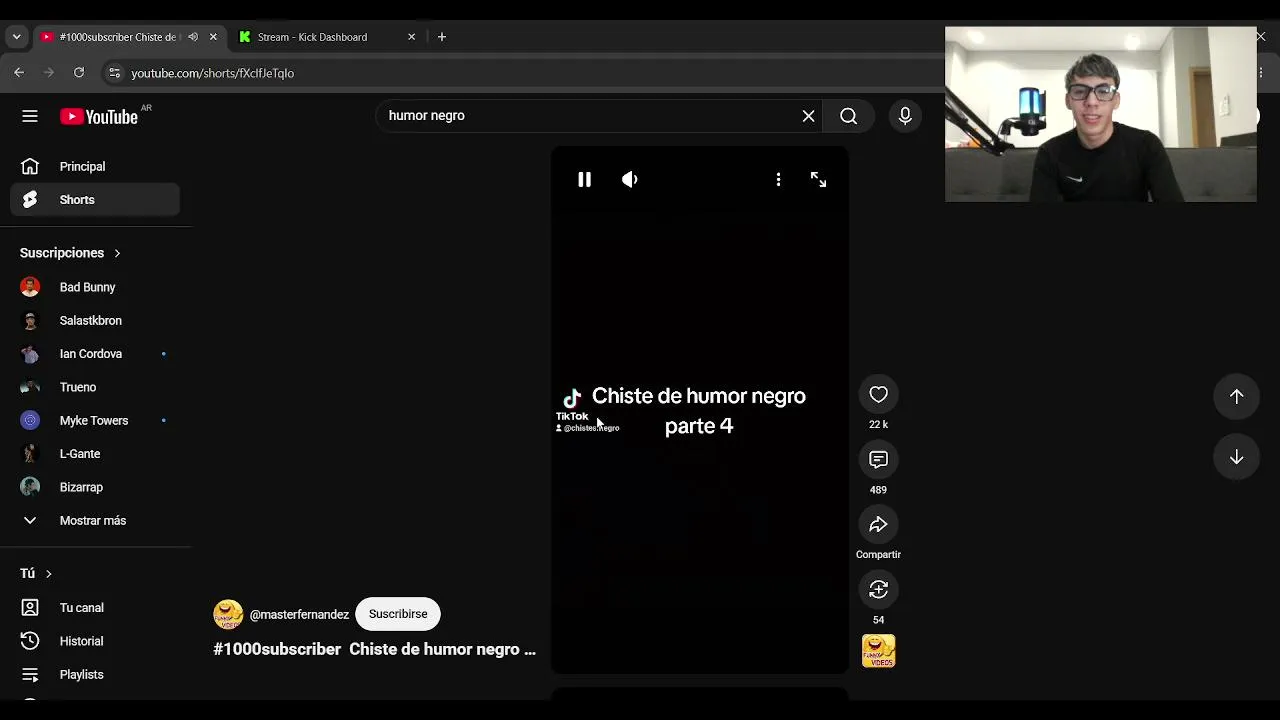Close the Kick Dashboard tab
The height and width of the screenshot is (720, 1280).
(411, 37)
